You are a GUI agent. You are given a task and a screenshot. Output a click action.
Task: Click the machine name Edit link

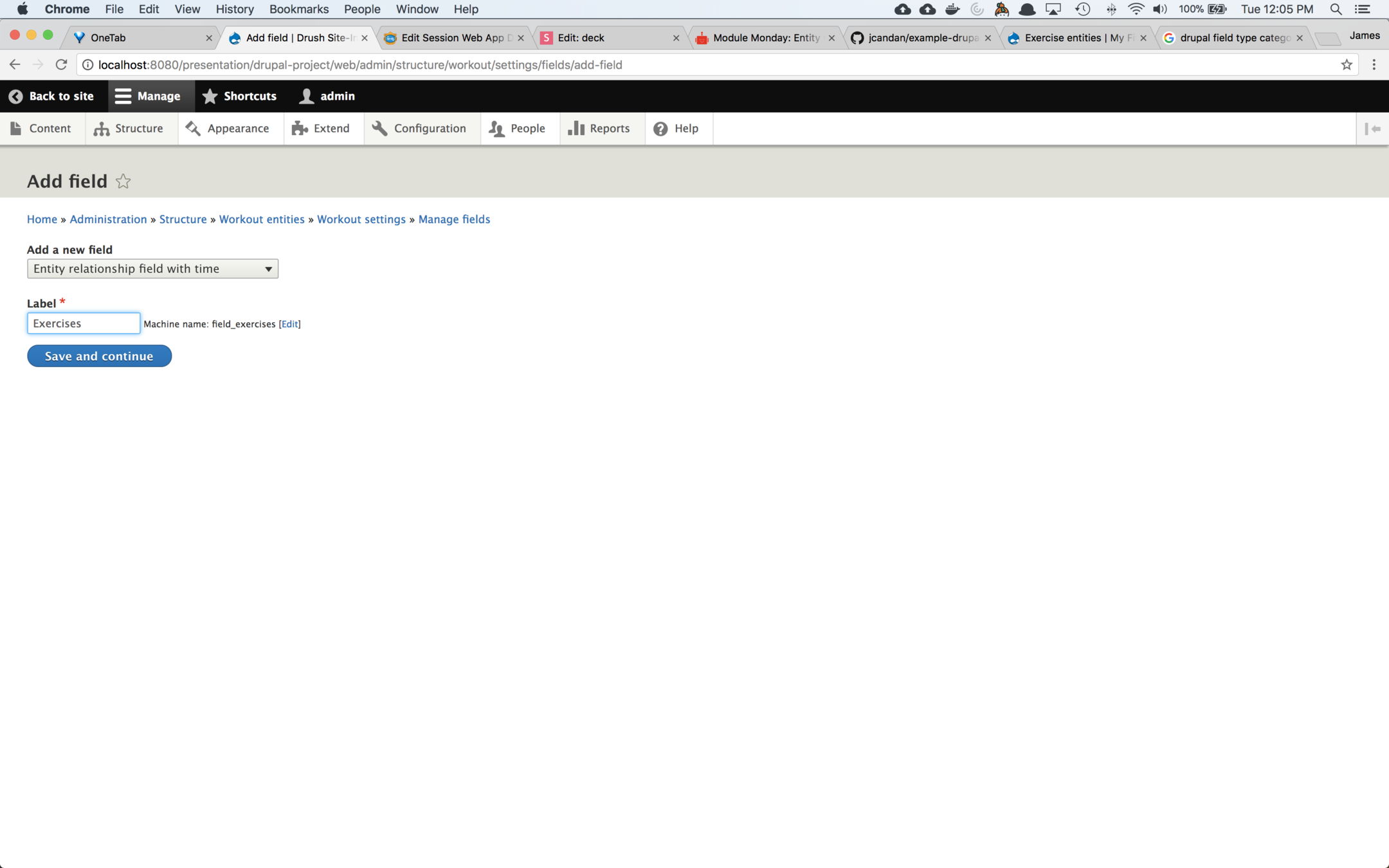(289, 324)
